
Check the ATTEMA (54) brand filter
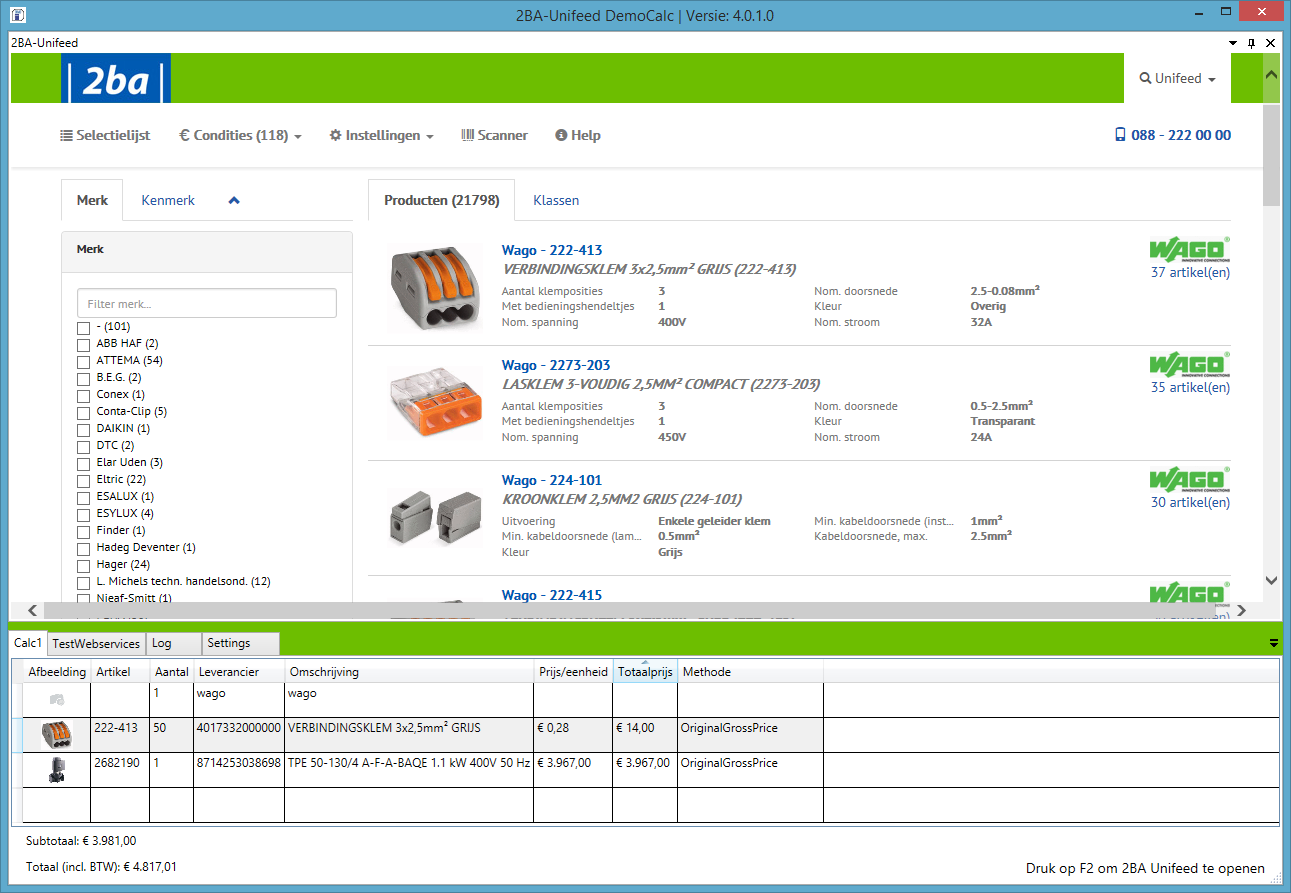coord(83,360)
